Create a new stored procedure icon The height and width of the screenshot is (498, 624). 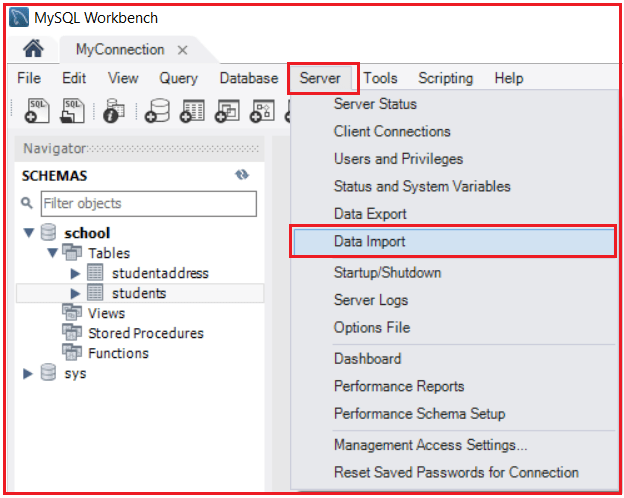262,111
